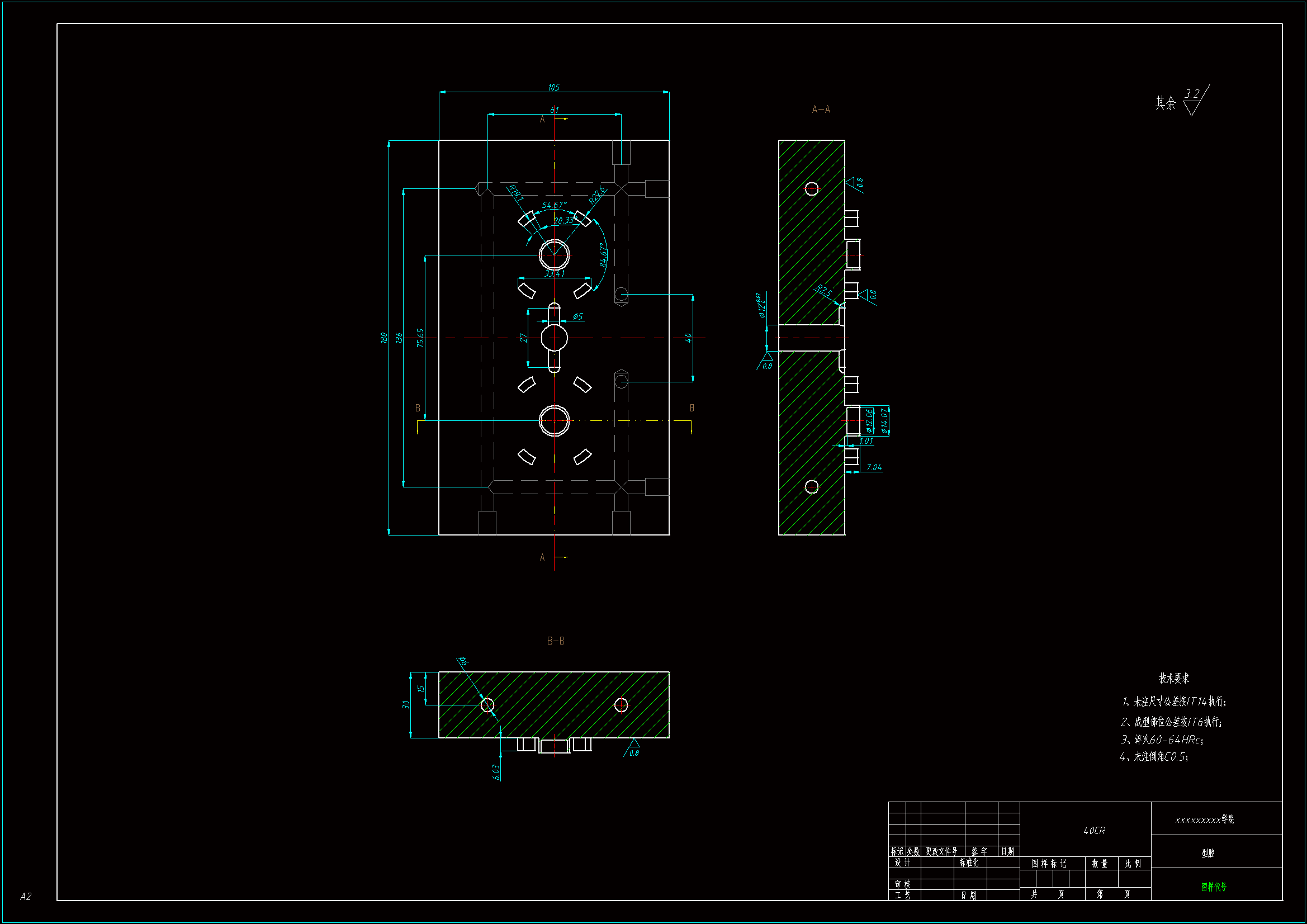Select the 技术要求 heading text
This screenshot has height=924, width=1307.
1174,678
